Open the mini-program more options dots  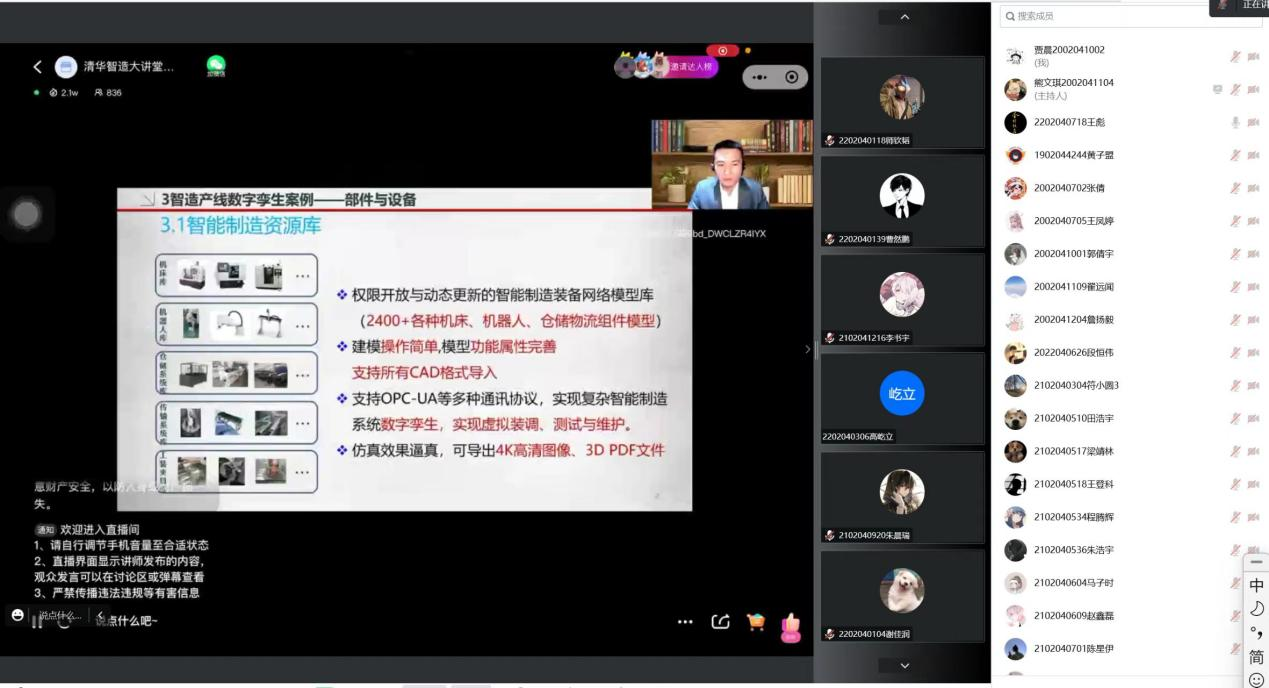coord(759,77)
